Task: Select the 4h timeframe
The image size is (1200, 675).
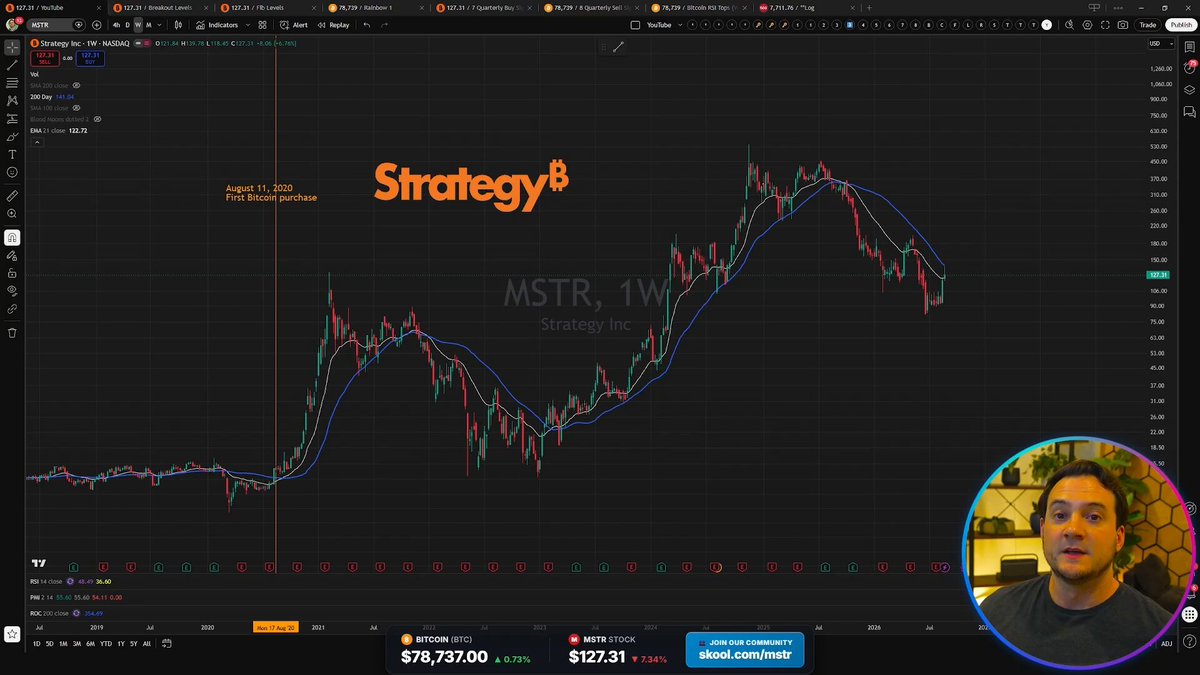Action: tap(116, 25)
